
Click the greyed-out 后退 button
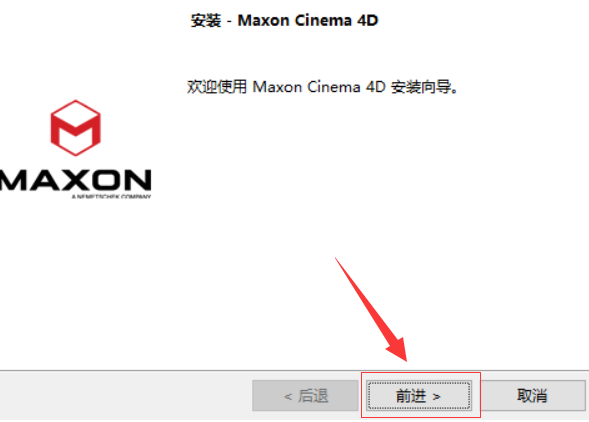click(x=305, y=395)
